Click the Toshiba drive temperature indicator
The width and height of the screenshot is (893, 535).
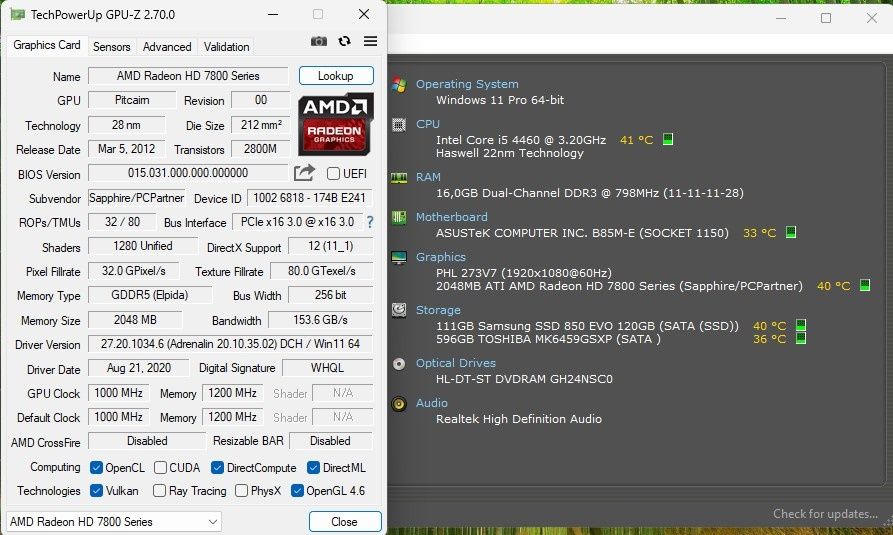801,338
